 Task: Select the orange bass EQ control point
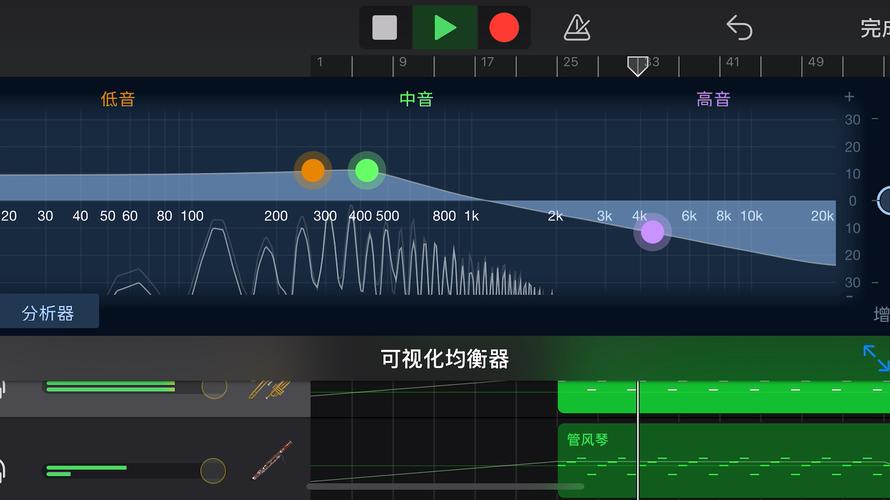313,170
